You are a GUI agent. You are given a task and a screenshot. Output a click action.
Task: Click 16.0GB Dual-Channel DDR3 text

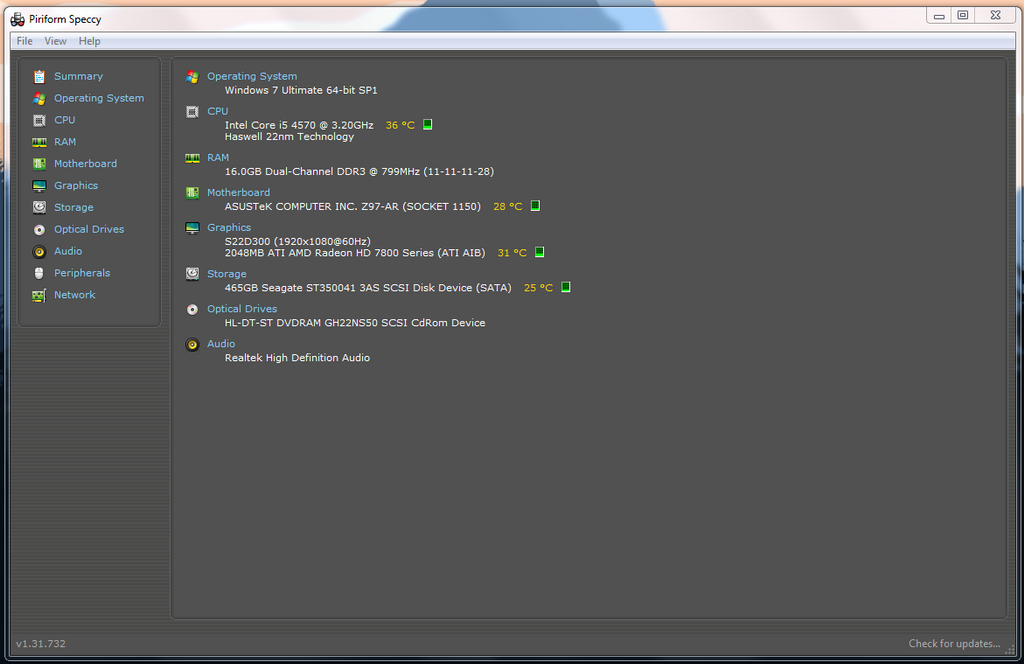[x=359, y=171]
